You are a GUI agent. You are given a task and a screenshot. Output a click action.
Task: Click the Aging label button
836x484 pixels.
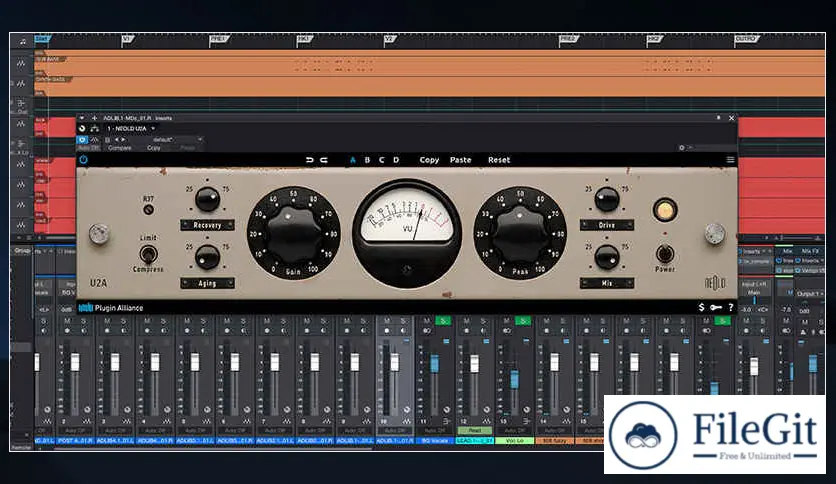click(207, 283)
